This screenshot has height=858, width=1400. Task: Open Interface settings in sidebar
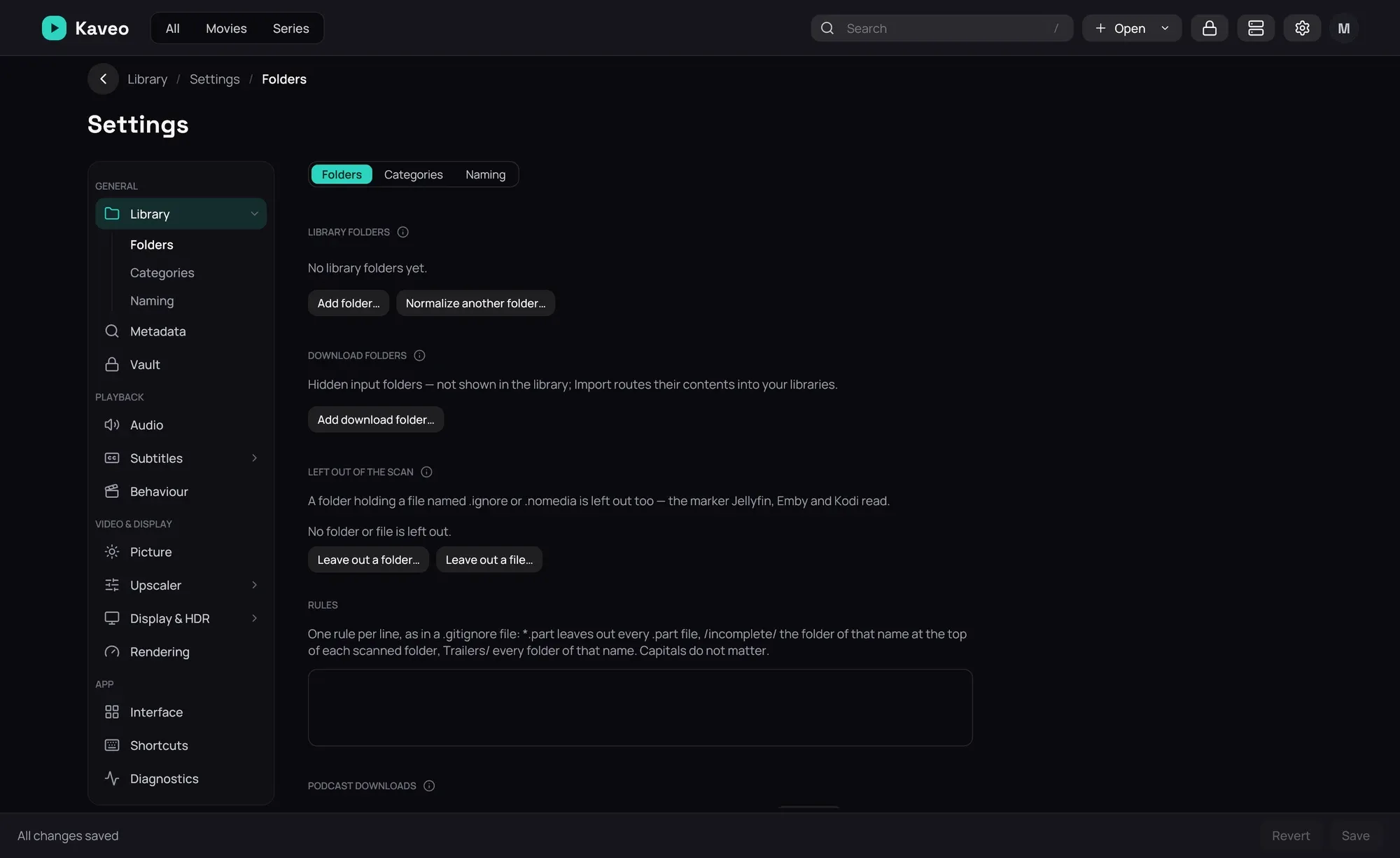(181, 712)
